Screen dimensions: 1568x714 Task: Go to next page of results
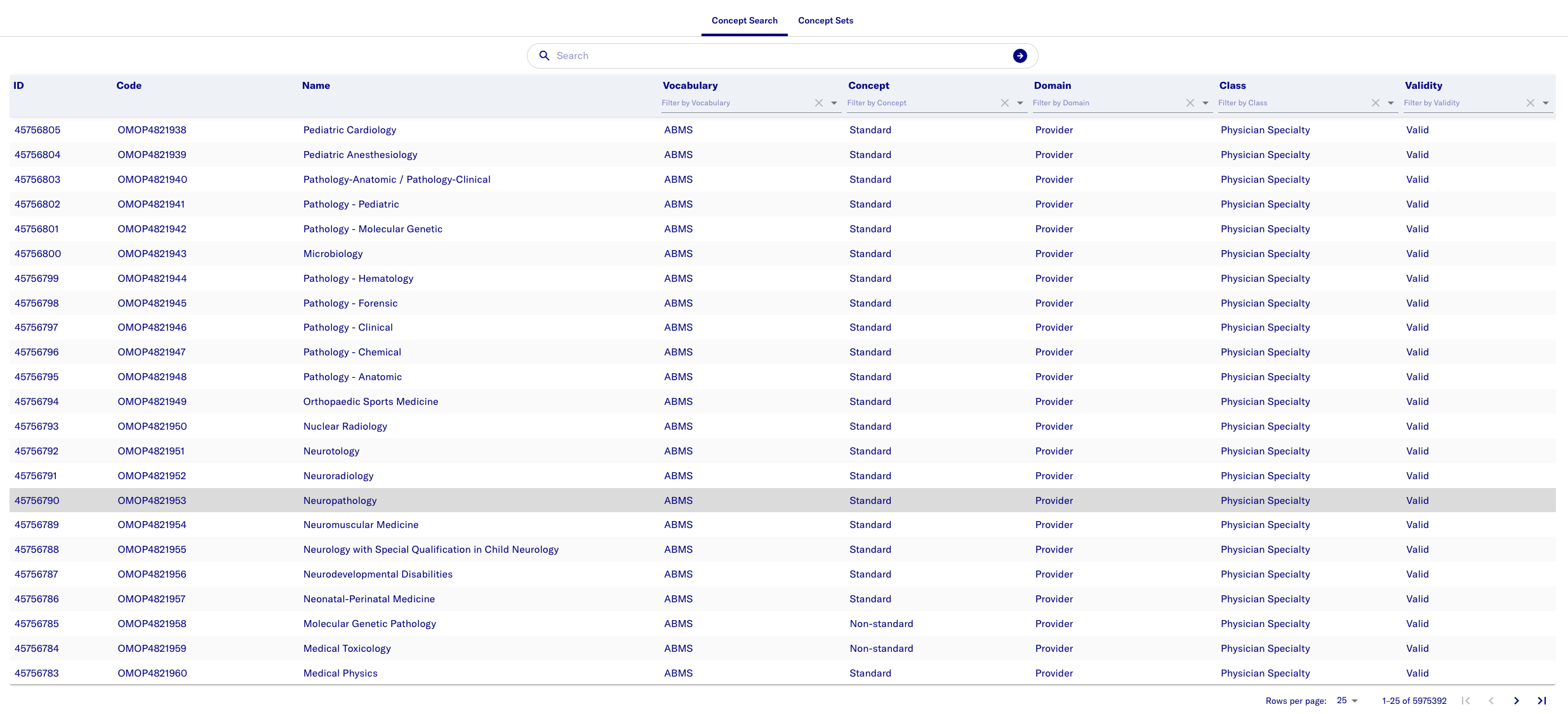1516,701
